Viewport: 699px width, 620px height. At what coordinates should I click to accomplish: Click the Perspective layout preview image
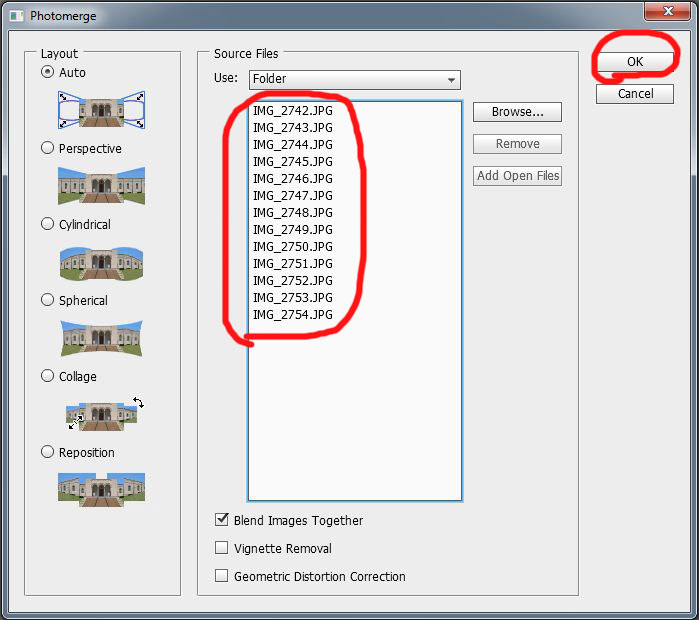(x=101, y=185)
